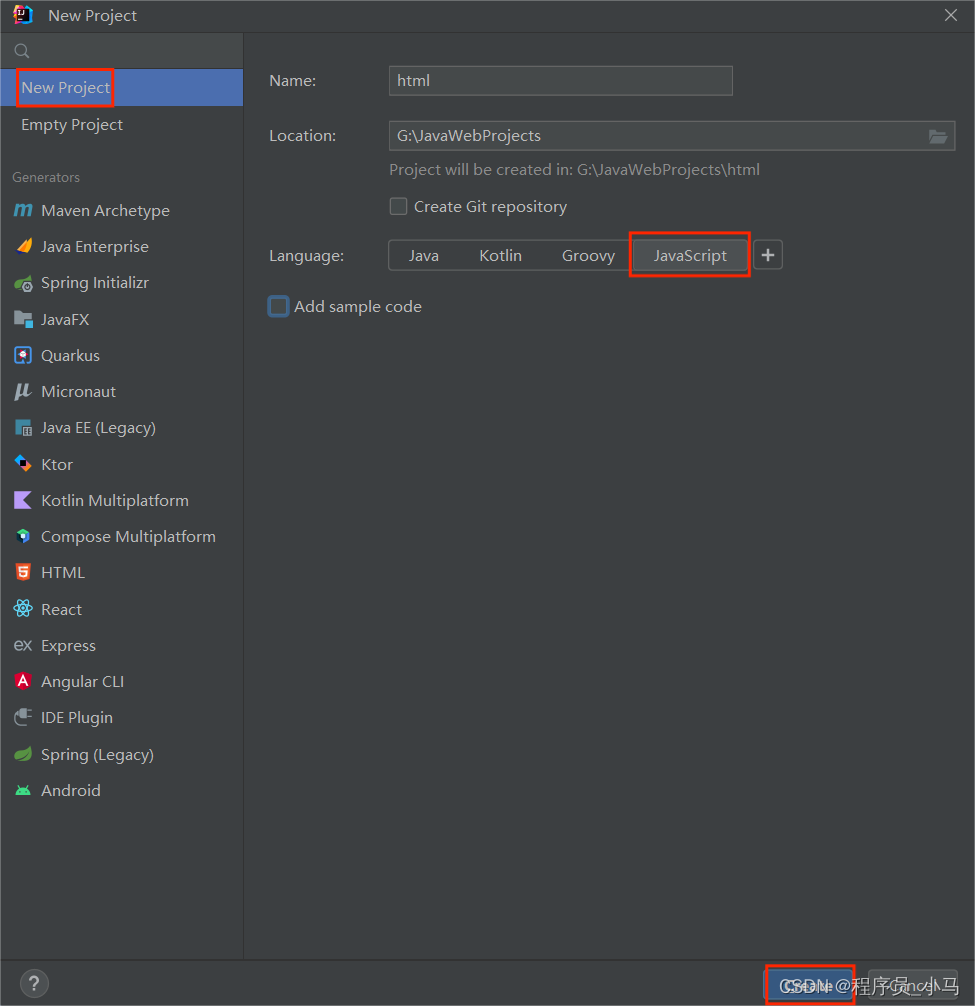Choose the Micronaut label
Screen dimensions: 975x1006
(78, 391)
